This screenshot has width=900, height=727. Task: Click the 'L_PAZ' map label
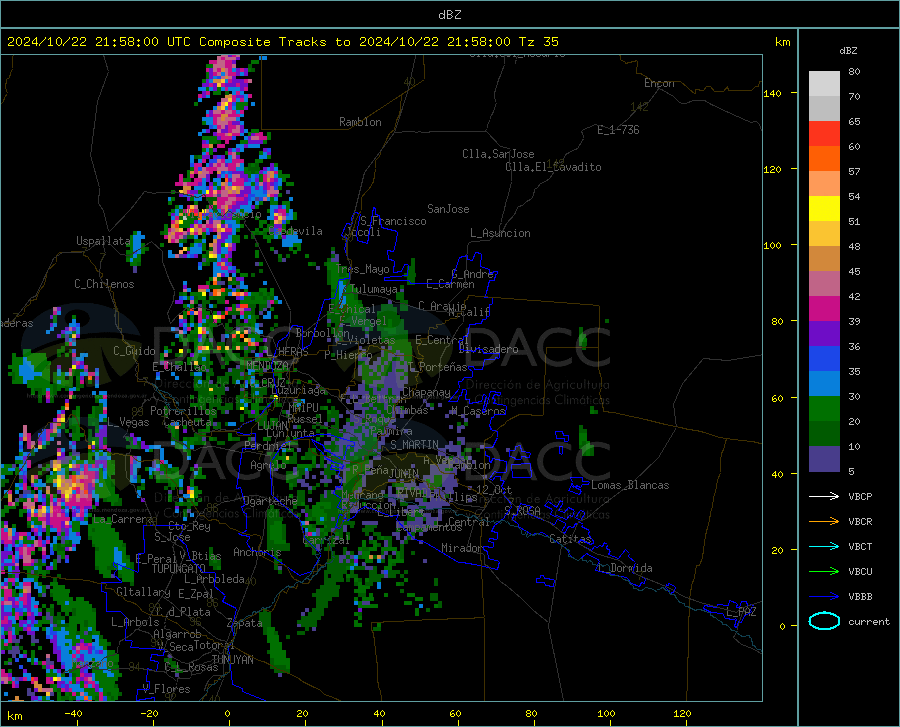click(x=741, y=612)
